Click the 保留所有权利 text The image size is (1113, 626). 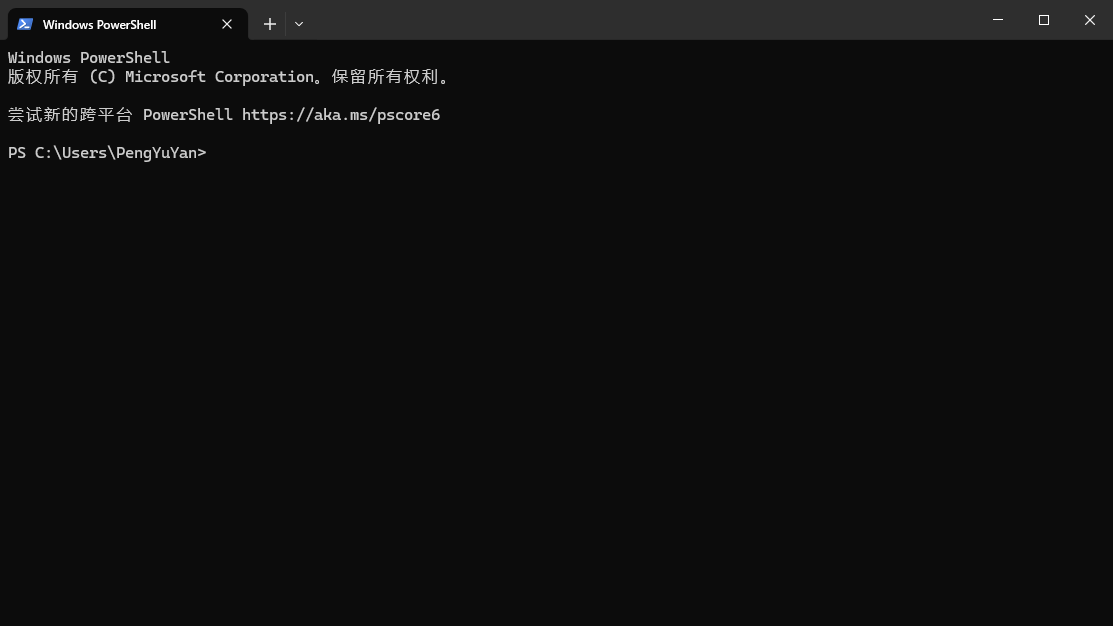tap(386, 77)
